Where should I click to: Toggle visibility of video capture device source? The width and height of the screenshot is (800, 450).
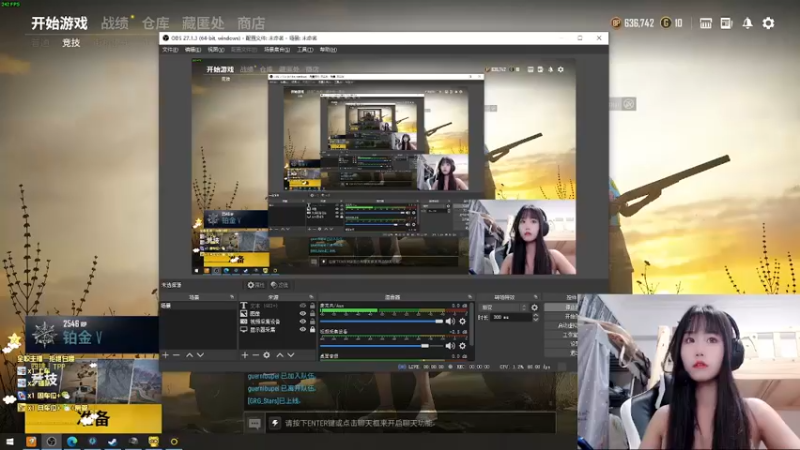click(303, 321)
